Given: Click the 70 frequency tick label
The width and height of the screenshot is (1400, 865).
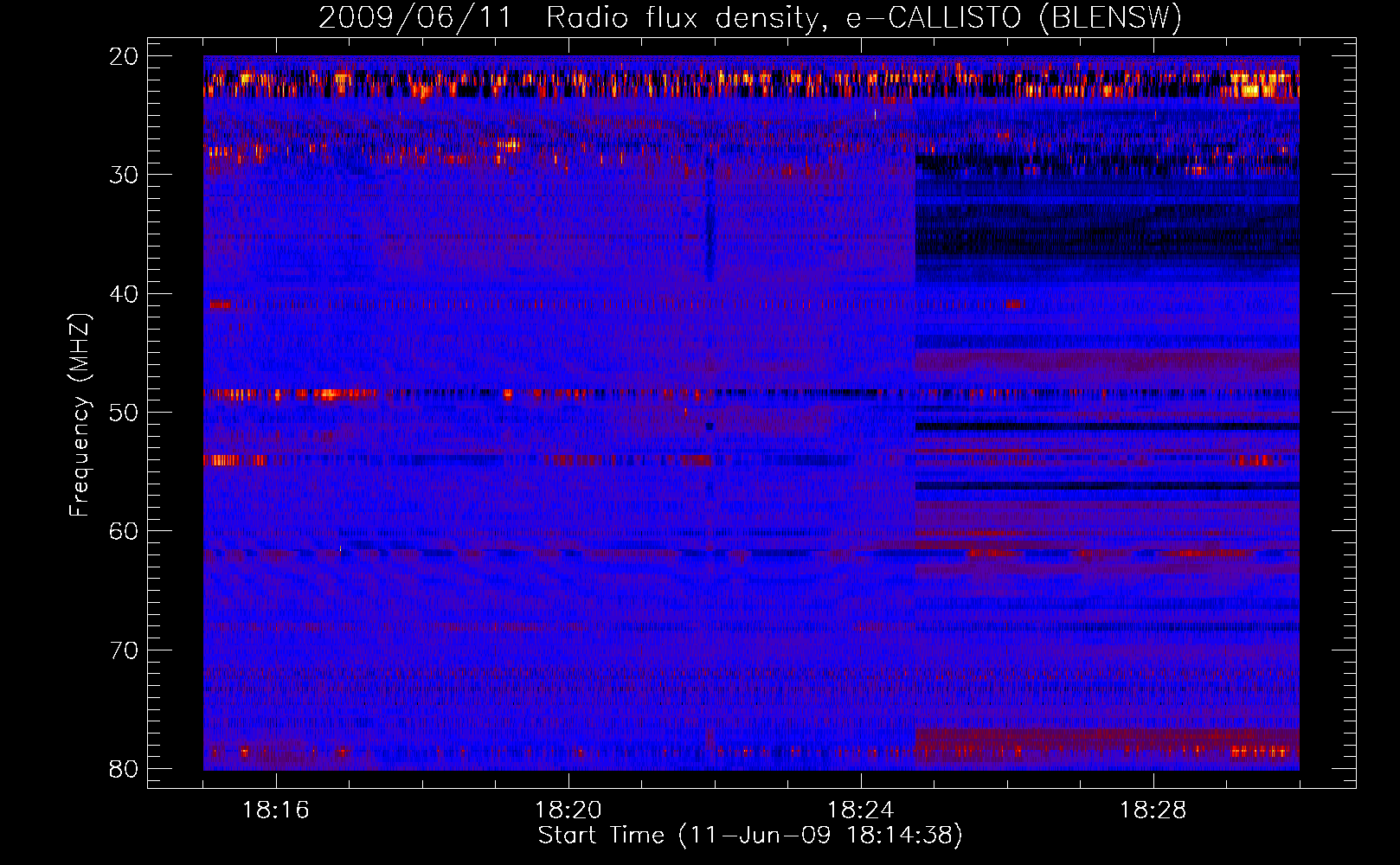Looking at the screenshot, I should point(125,650).
